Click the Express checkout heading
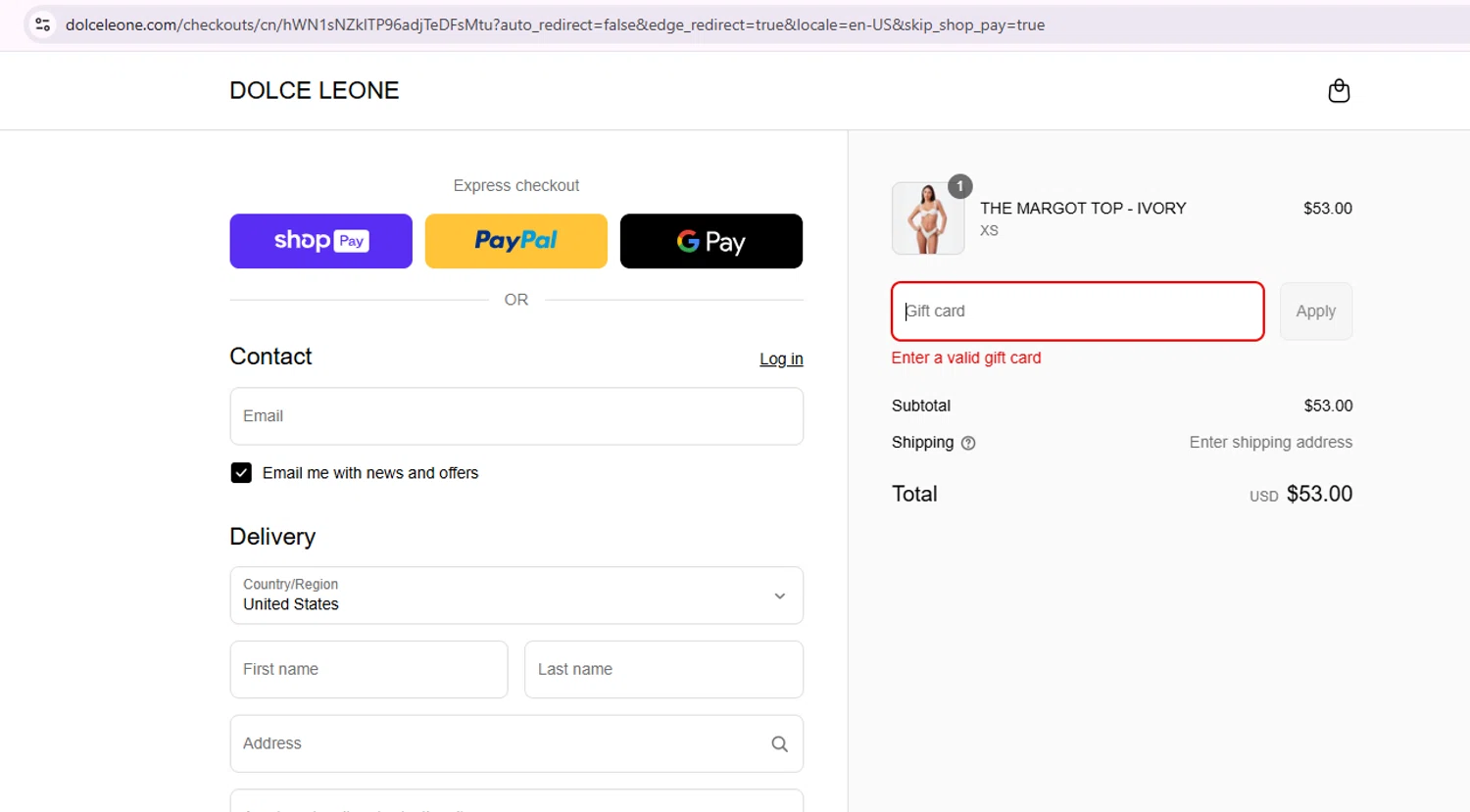 [516, 186]
